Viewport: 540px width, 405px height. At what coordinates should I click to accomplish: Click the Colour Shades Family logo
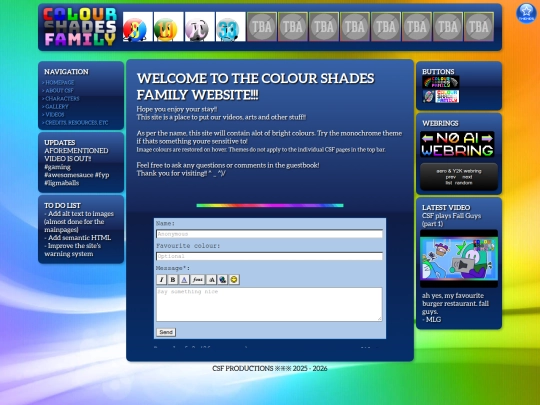pos(80,27)
